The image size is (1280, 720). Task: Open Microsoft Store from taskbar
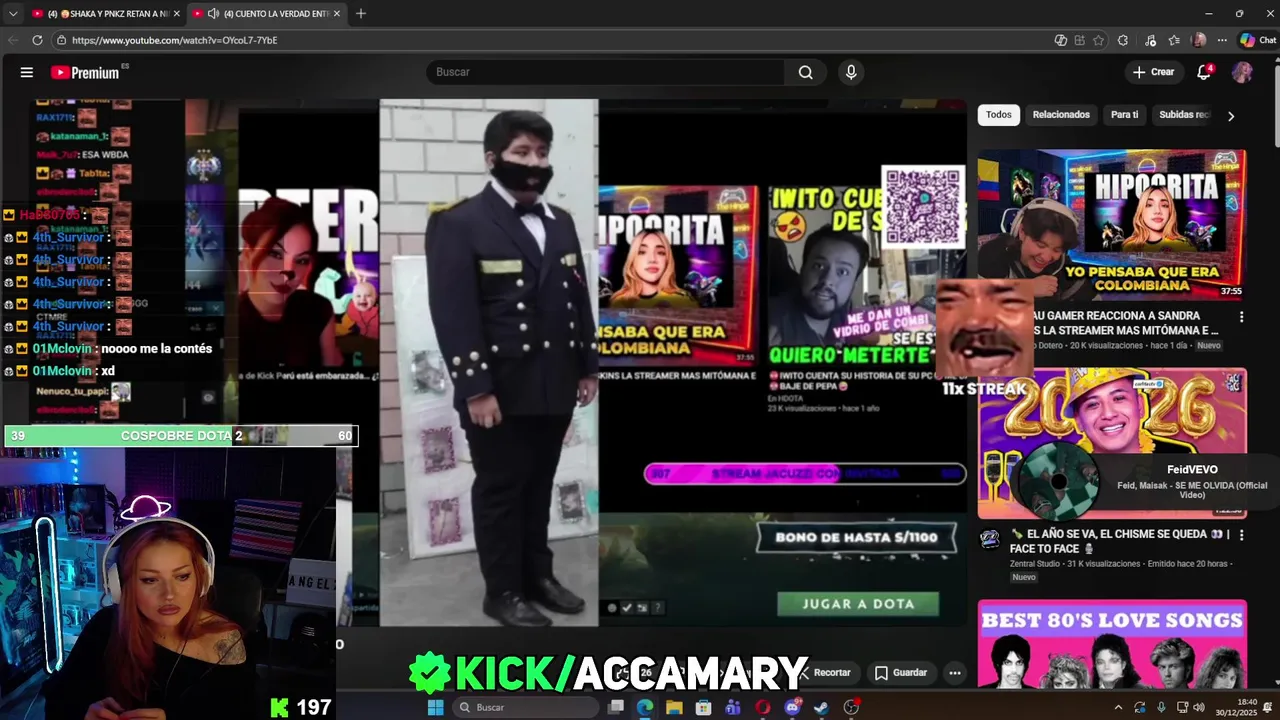[x=703, y=707]
